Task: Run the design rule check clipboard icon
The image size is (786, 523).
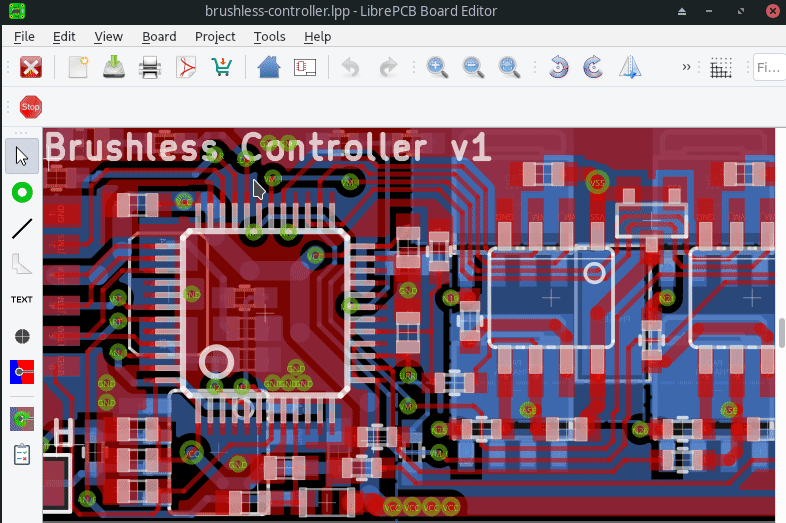Action: point(22,454)
